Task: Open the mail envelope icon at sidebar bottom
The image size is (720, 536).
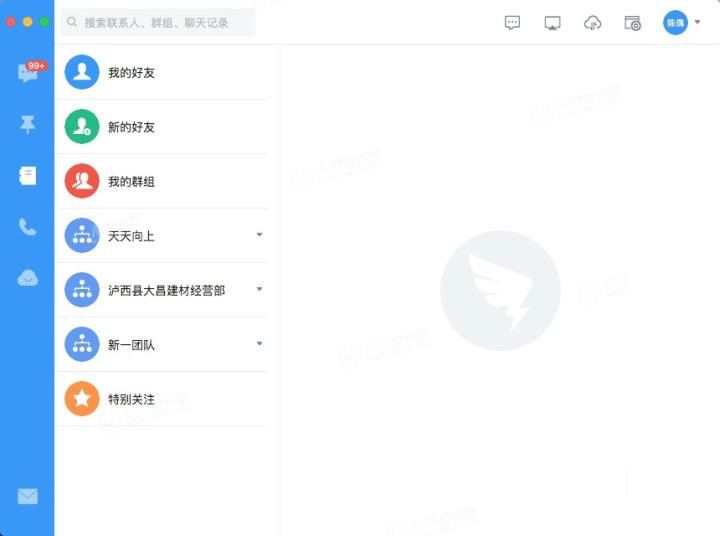Action: click(27, 496)
